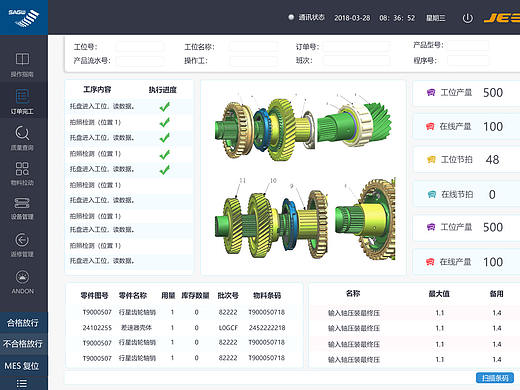Open the 物料拉动 grid icon
Image resolution: width=520 pixels, height=390 pixels.
tap(22, 169)
